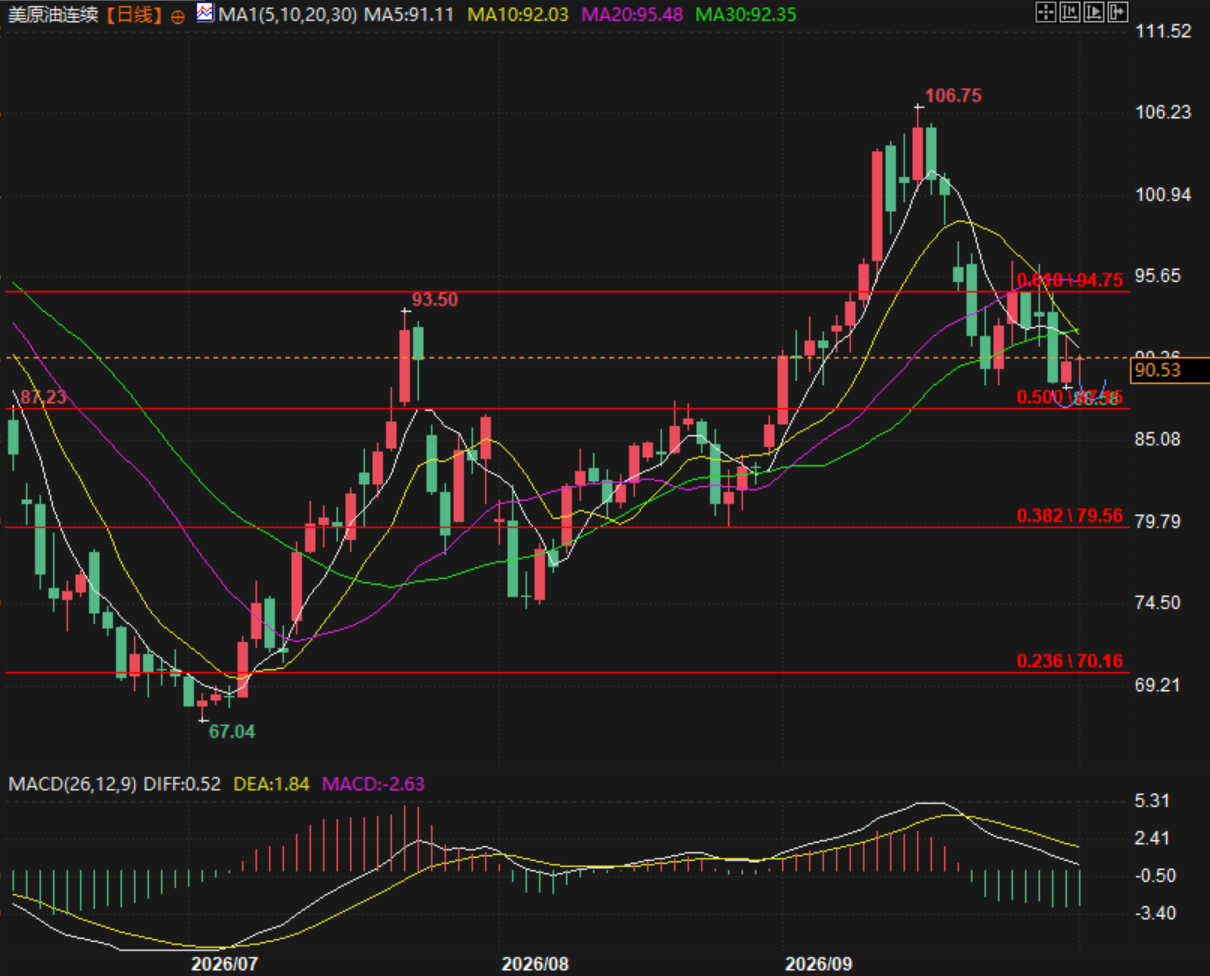Click the 95.65 price axis value
The image size is (1210, 976).
click(x=1160, y=276)
